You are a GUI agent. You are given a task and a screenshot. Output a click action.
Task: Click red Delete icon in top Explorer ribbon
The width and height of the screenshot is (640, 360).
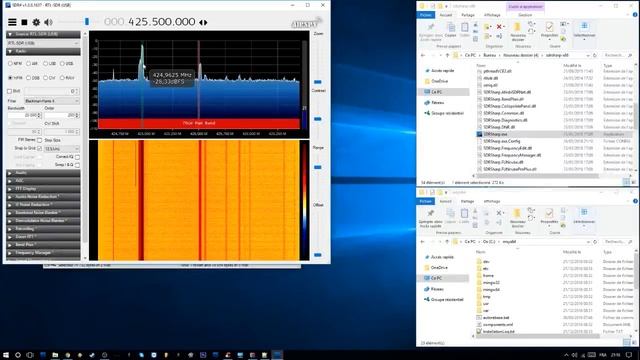(499, 27)
